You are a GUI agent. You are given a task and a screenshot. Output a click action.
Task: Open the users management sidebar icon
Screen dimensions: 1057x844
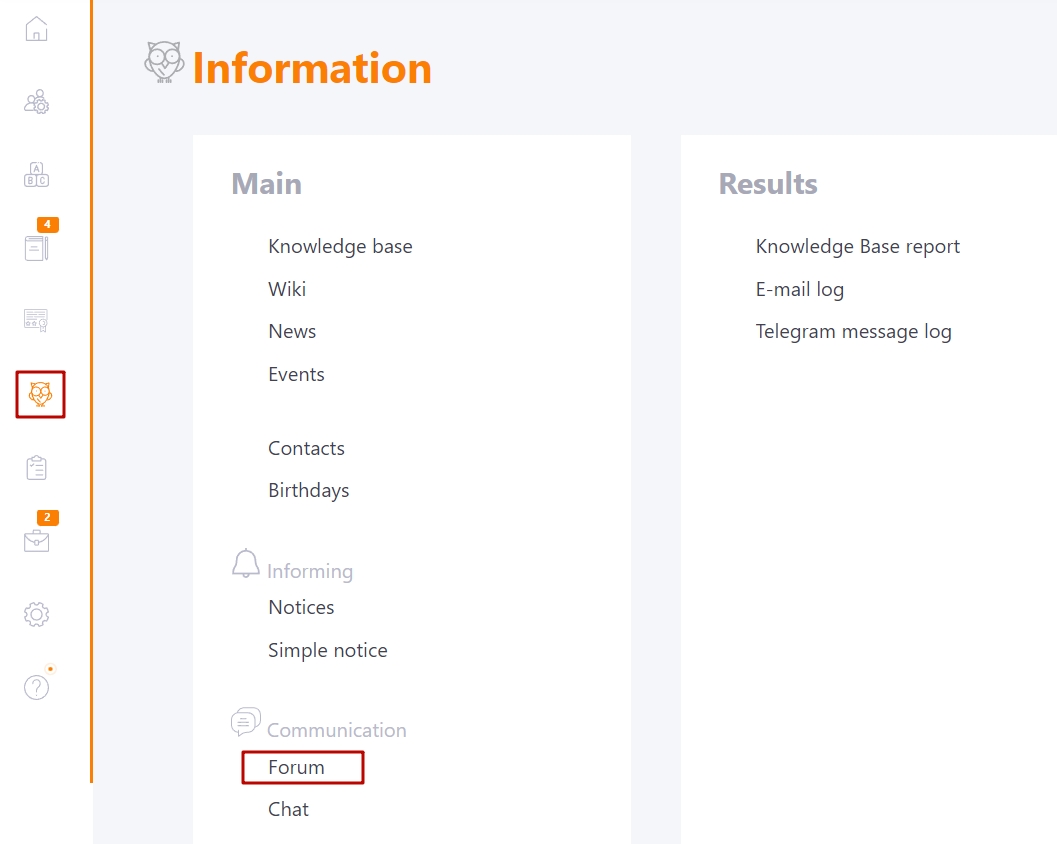coord(36,102)
